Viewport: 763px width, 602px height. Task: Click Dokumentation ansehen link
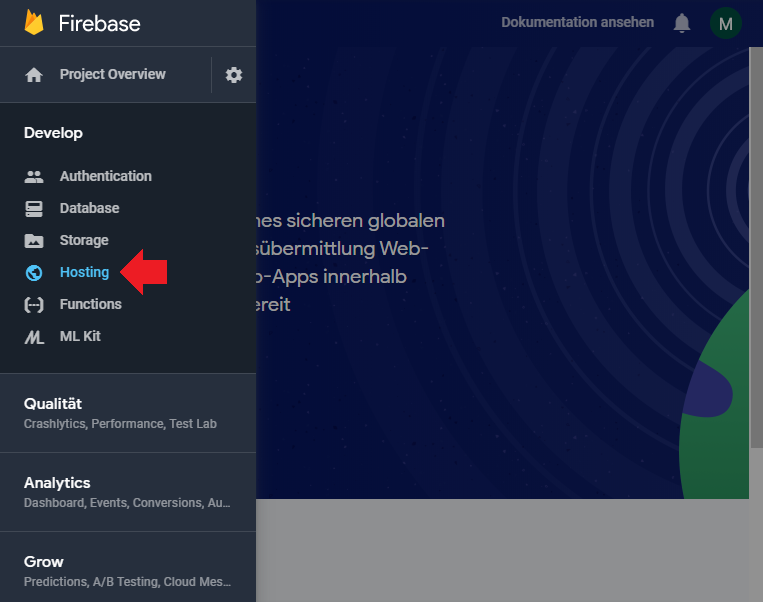coord(578,22)
